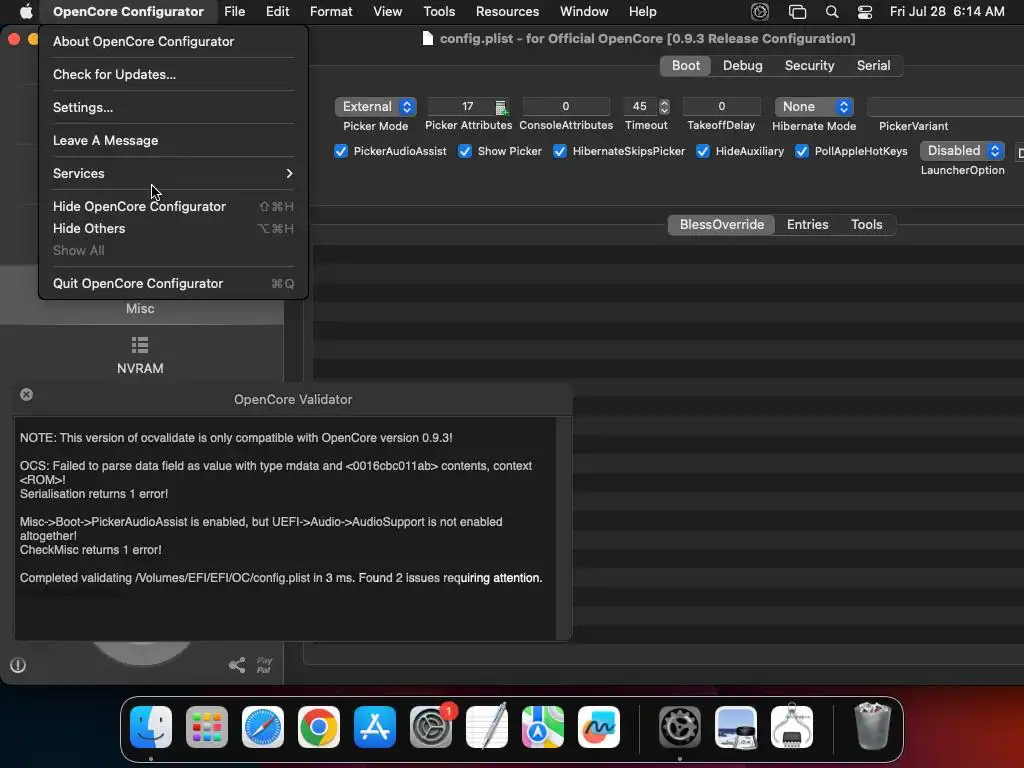Image resolution: width=1024 pixels, height=768 pixels.
Task: Disable HideAuxiliary checkbox
Action: (x=703, y=152)
